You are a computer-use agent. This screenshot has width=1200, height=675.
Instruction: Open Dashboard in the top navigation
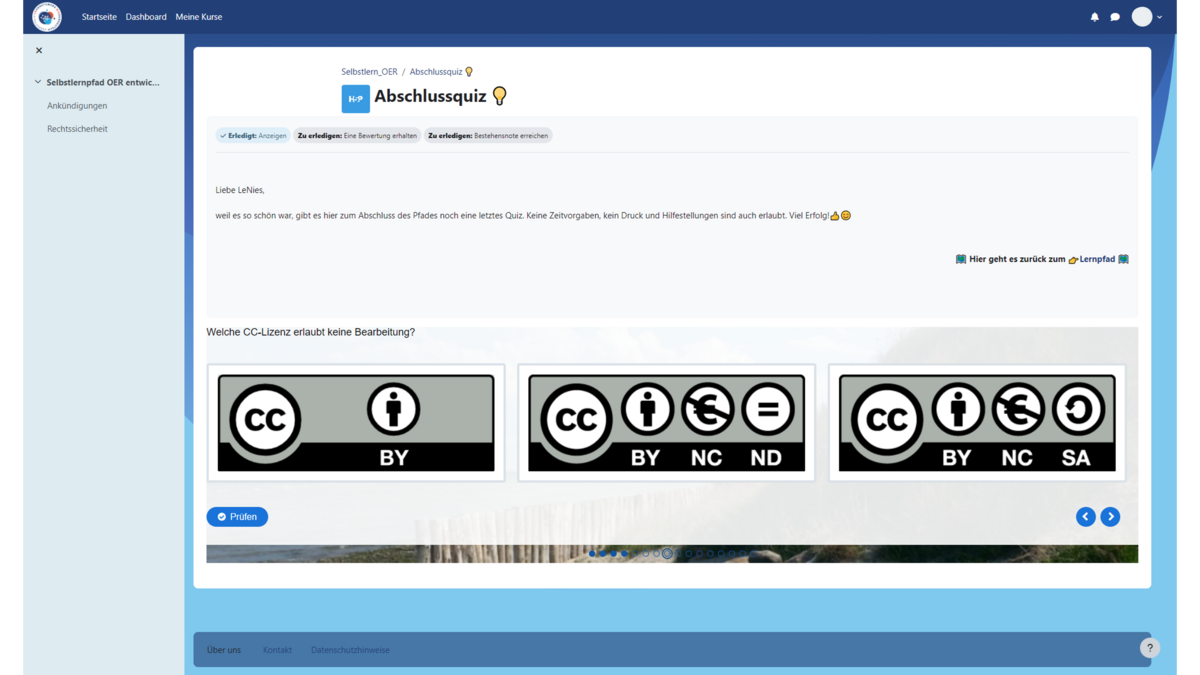pos(146,17)
